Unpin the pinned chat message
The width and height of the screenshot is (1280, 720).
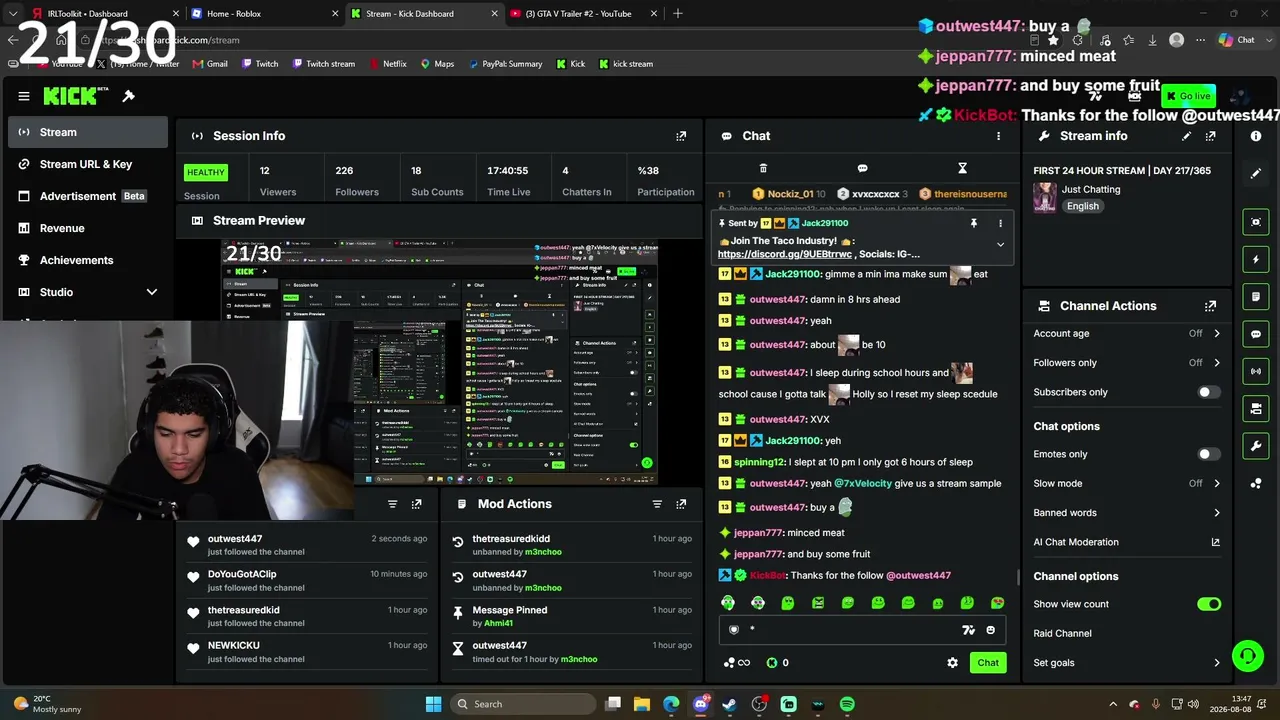pos(973,223)
